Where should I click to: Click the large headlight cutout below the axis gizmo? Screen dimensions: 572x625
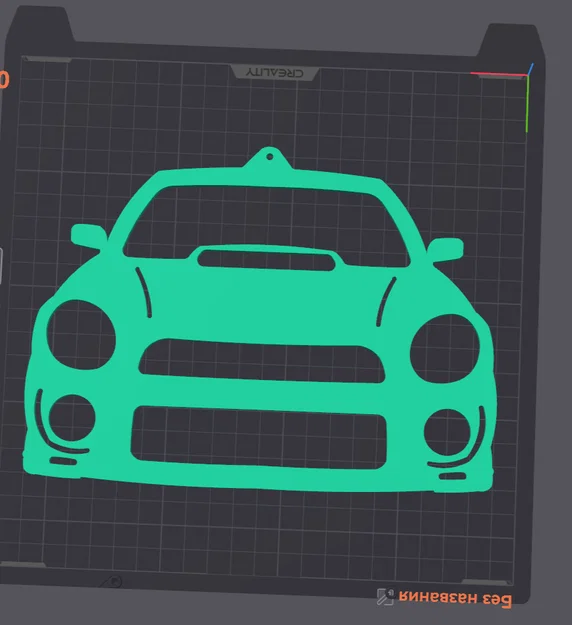point(445,349)
